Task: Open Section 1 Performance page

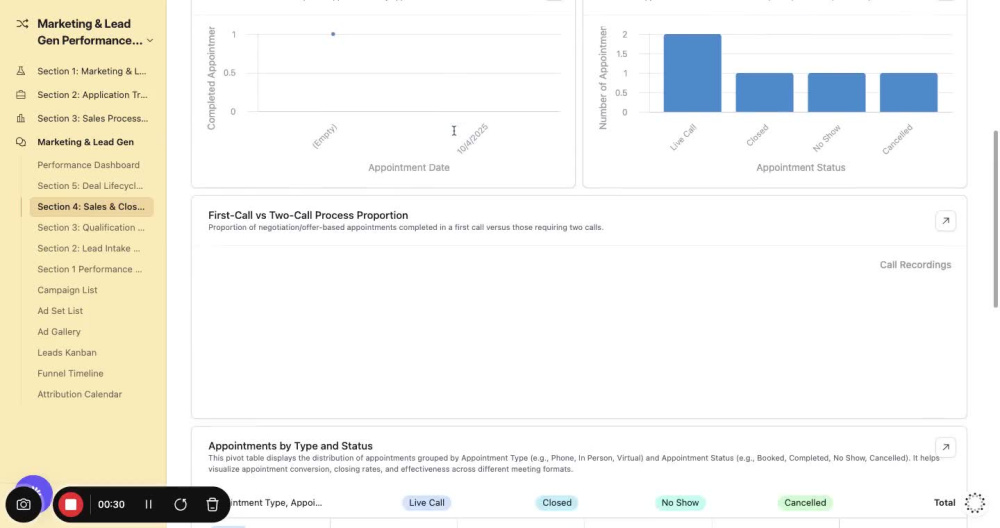Action: (89, 269)
